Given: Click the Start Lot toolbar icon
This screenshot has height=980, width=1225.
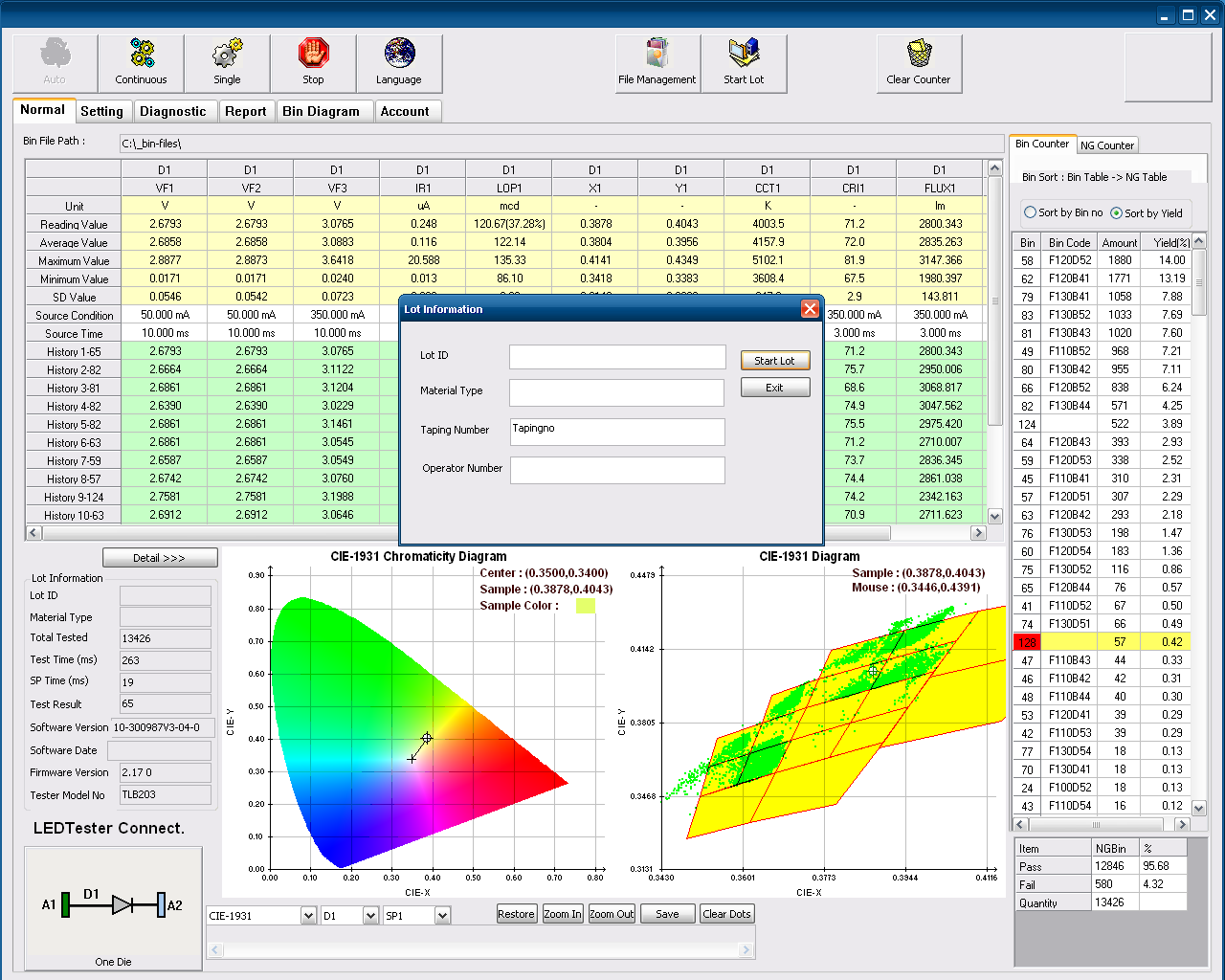Looking at the screenshot, I should pos(744,63).
